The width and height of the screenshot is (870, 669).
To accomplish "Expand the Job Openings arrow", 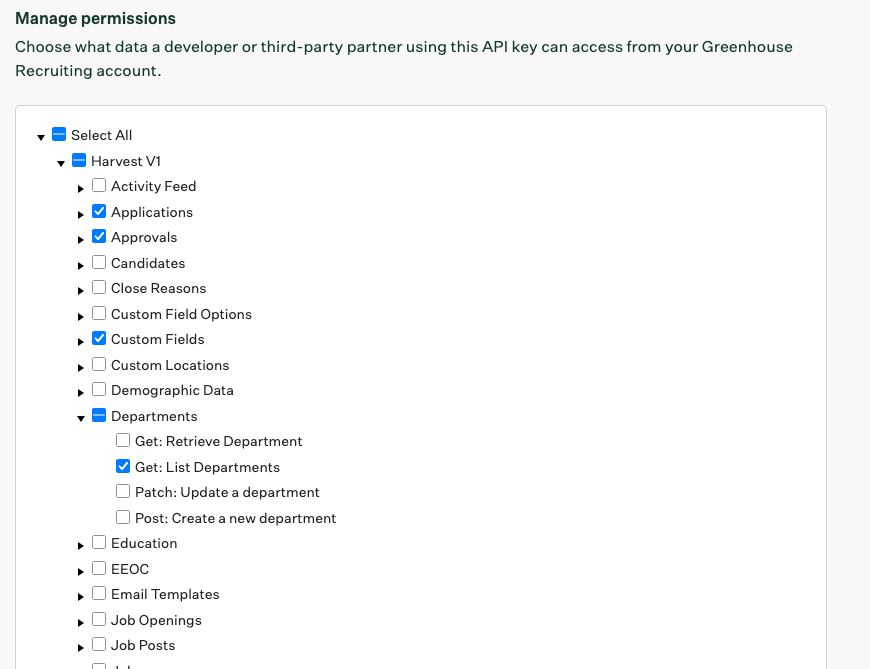I will click(81, 622).
